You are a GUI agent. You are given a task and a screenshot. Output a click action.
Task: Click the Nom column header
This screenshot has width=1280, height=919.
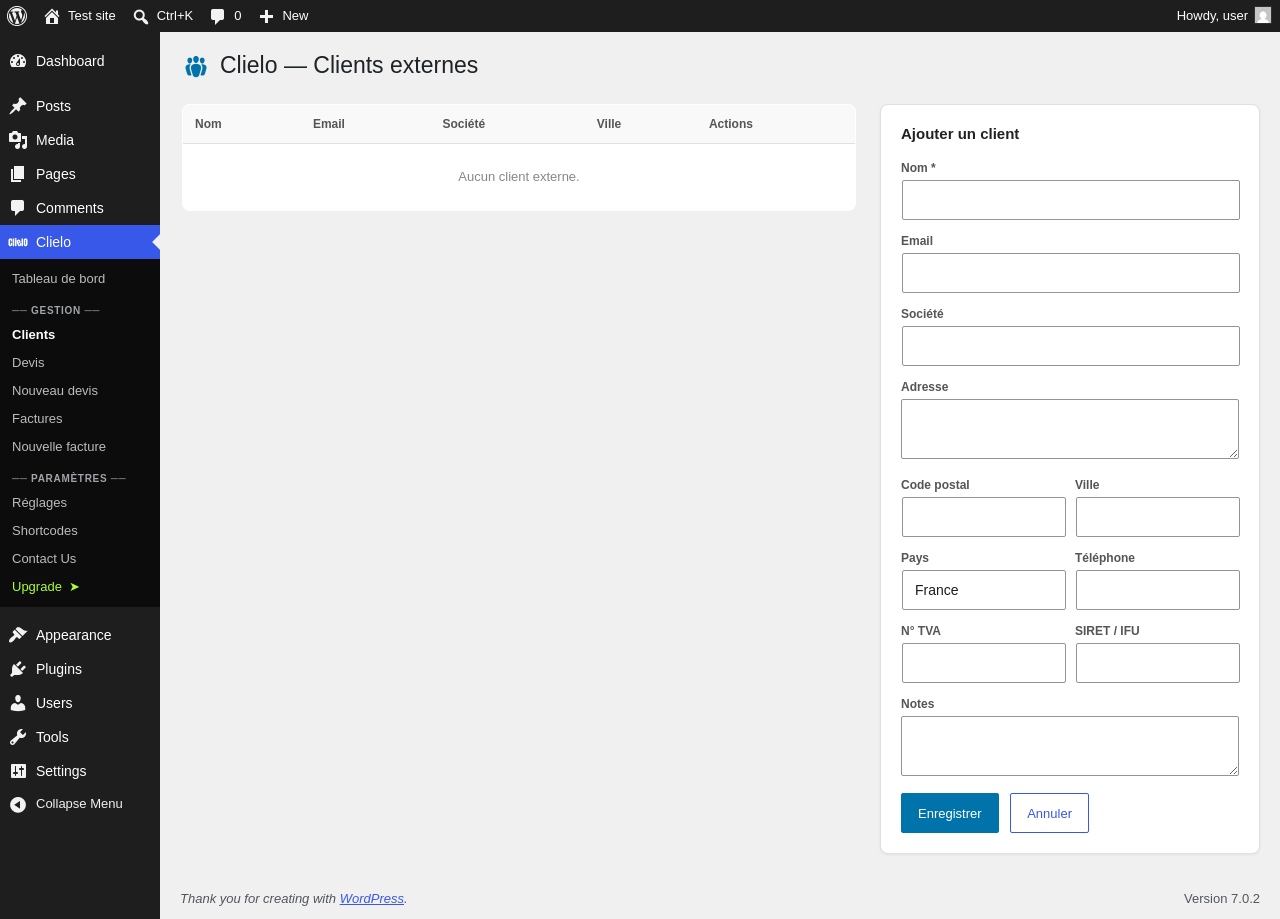click(x=208, y=124)
